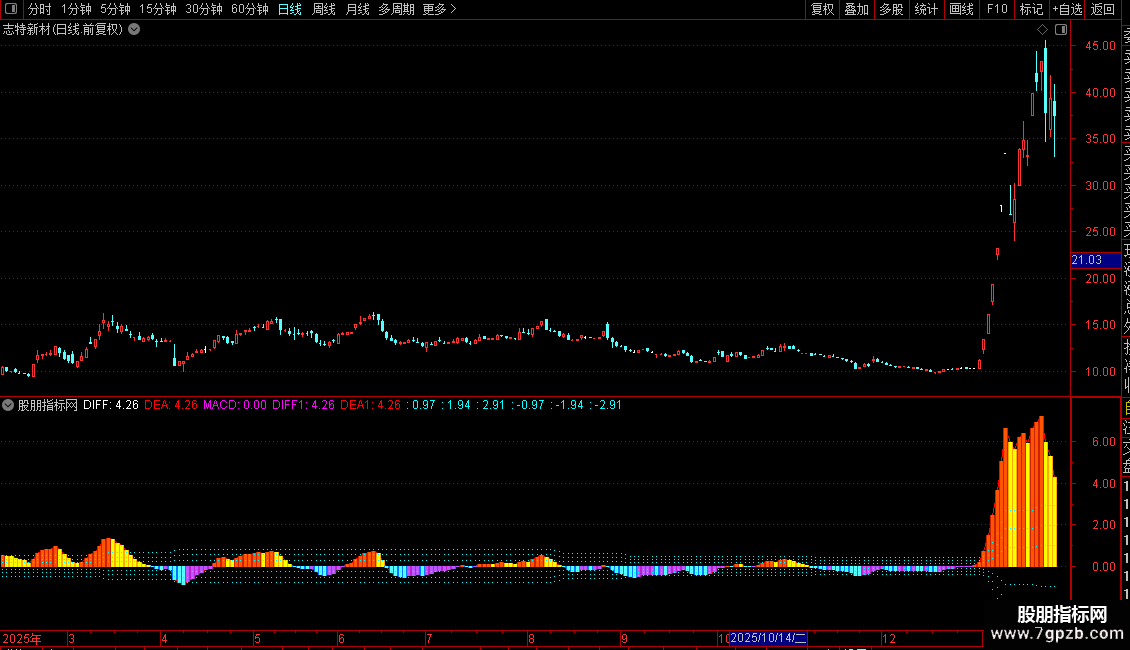Click month 5 on the time axis
The width and height of the screenshot is (1130, 650).
click(257, 638)
